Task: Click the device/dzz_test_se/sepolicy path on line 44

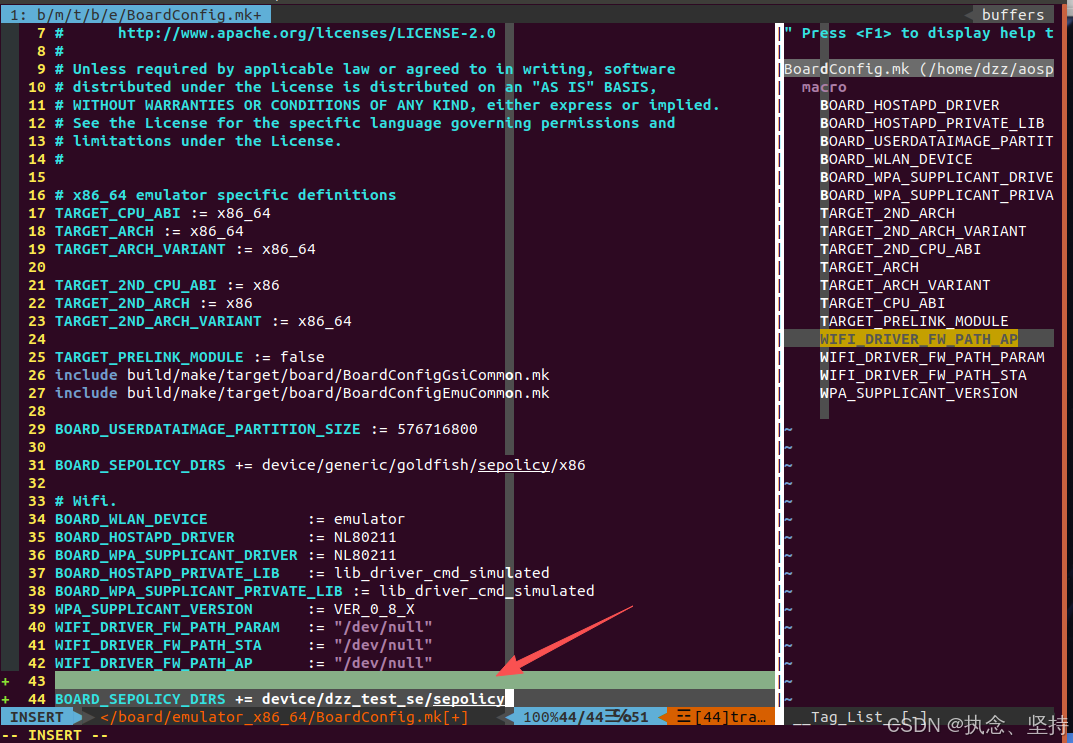Action: point(383,699)
